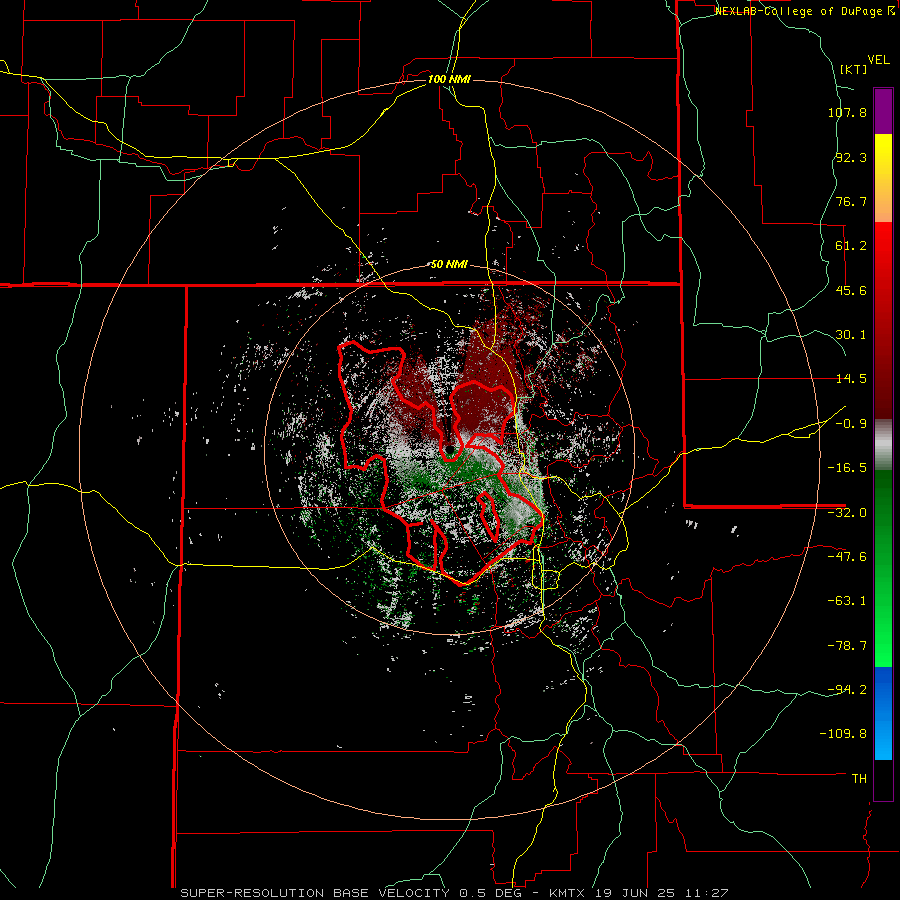Click the -16.5 scale value
The width and height of the screenshot is (900, 900).
(x=847, y=468)
